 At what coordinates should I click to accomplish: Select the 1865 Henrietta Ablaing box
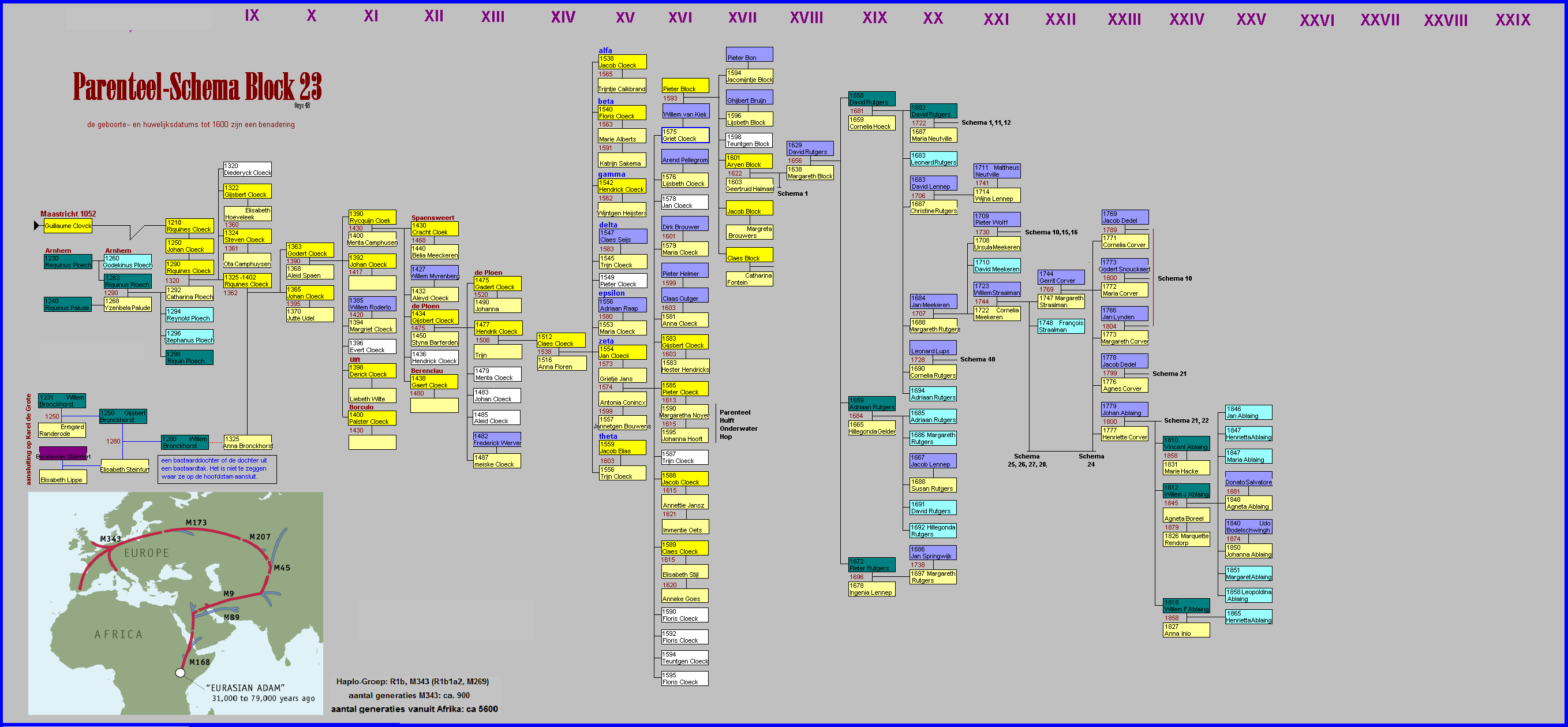1248,617
